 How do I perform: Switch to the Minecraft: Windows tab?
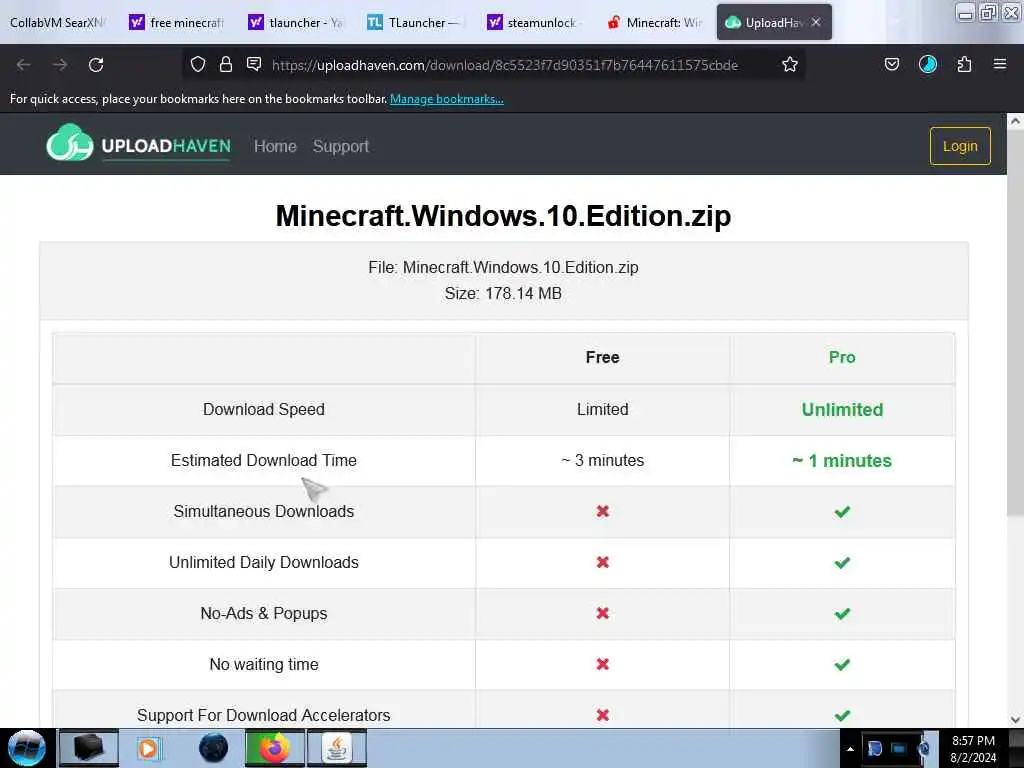tap(655, 23)
